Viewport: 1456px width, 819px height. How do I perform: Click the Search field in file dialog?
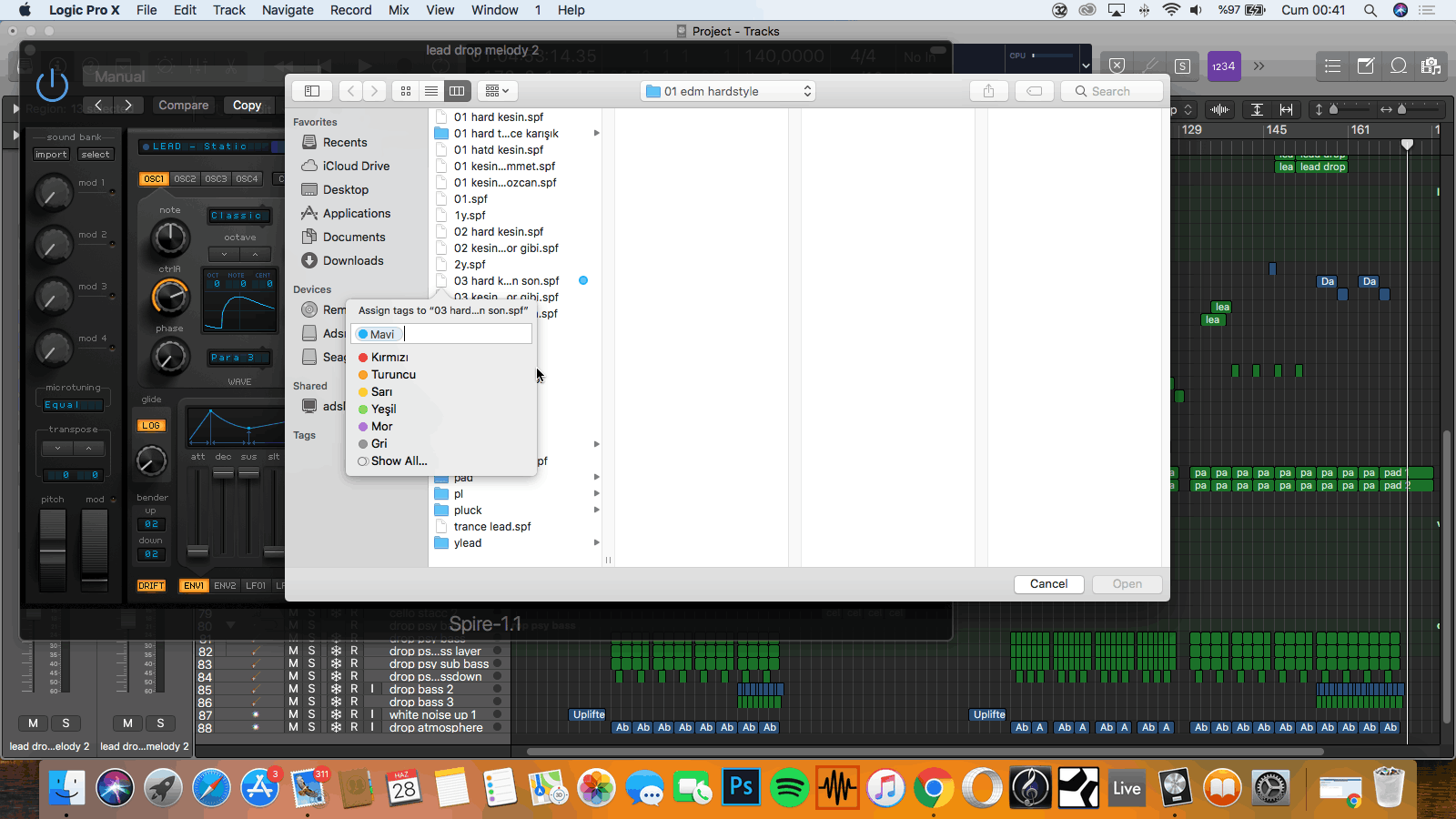pos(1112,91)
